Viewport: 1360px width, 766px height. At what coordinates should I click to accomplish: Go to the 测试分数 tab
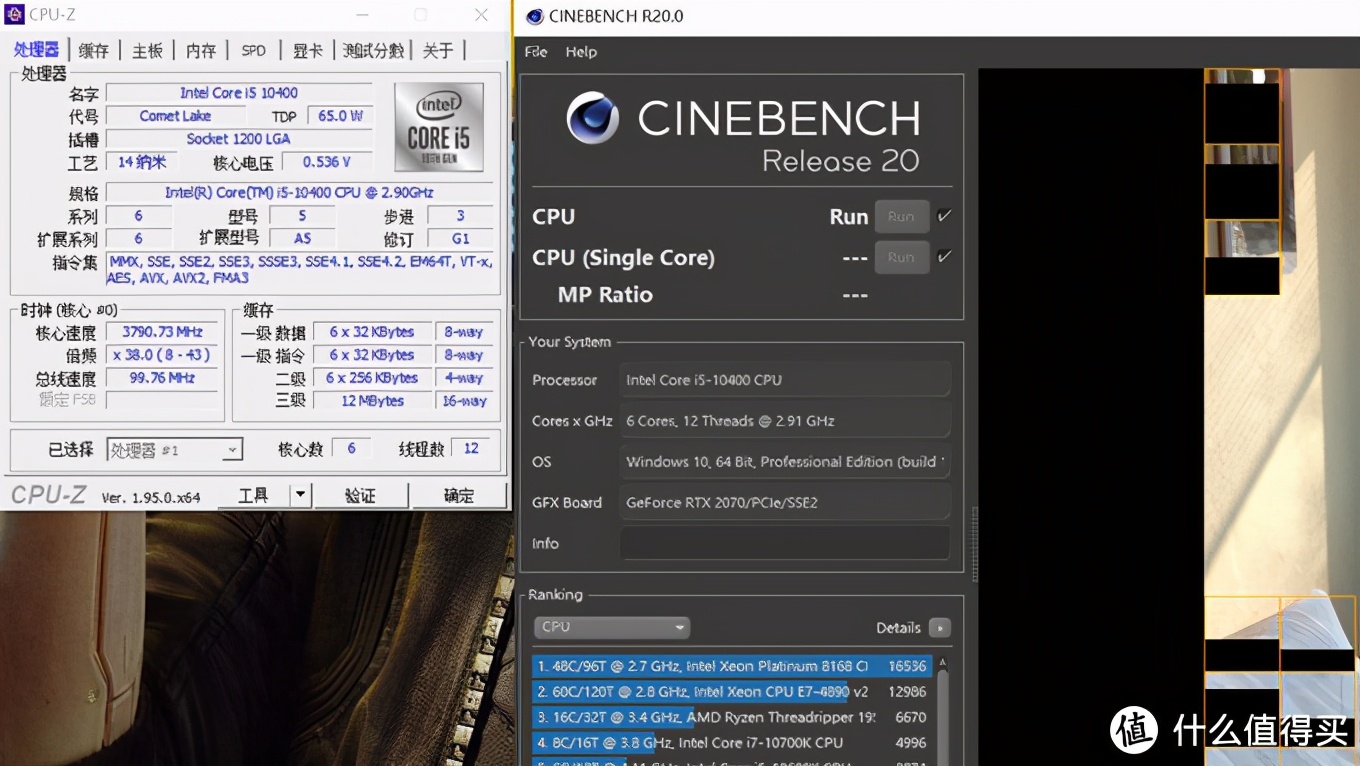click(x=373, y=50)
